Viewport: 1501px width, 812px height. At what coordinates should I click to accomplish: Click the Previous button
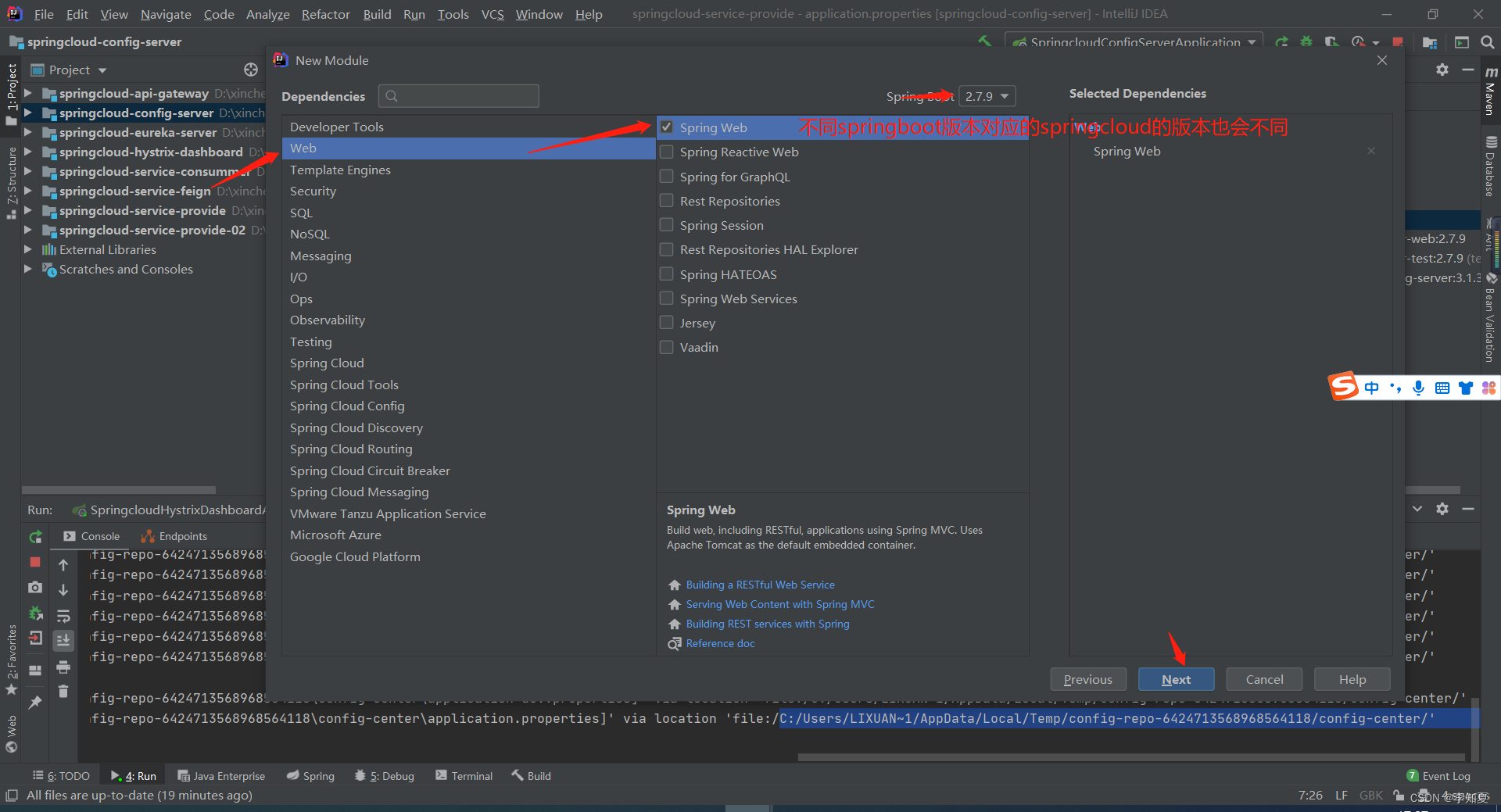click(1087, 679)
